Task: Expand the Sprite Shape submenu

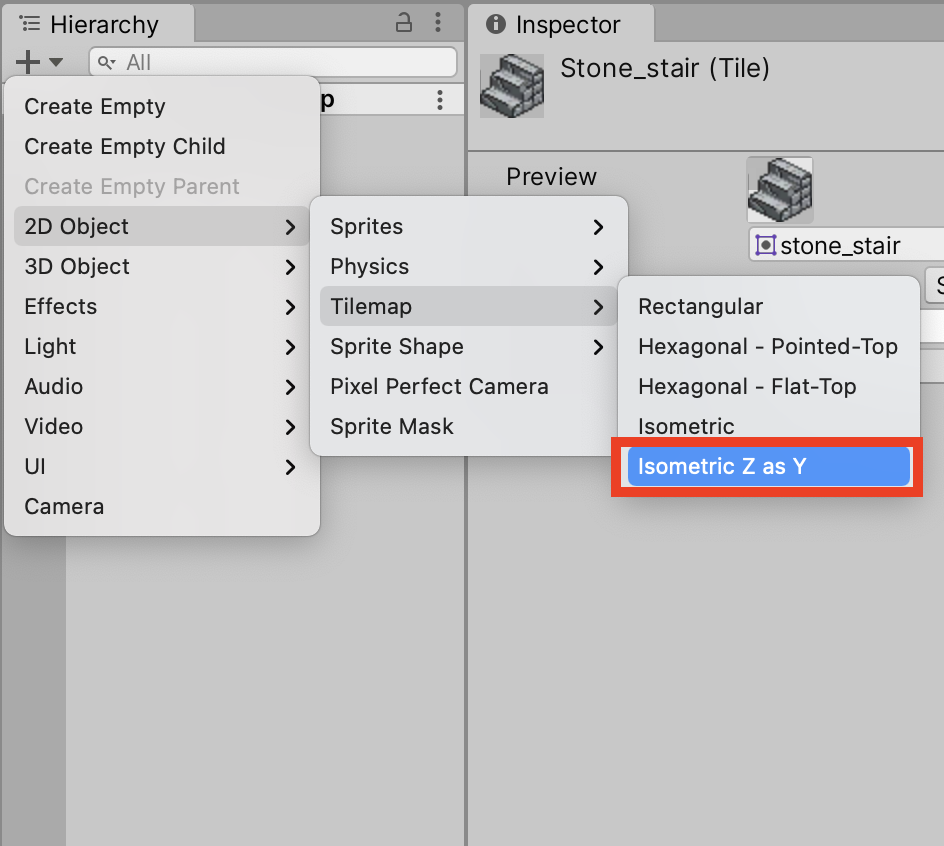Action: [x=467, y=346]
